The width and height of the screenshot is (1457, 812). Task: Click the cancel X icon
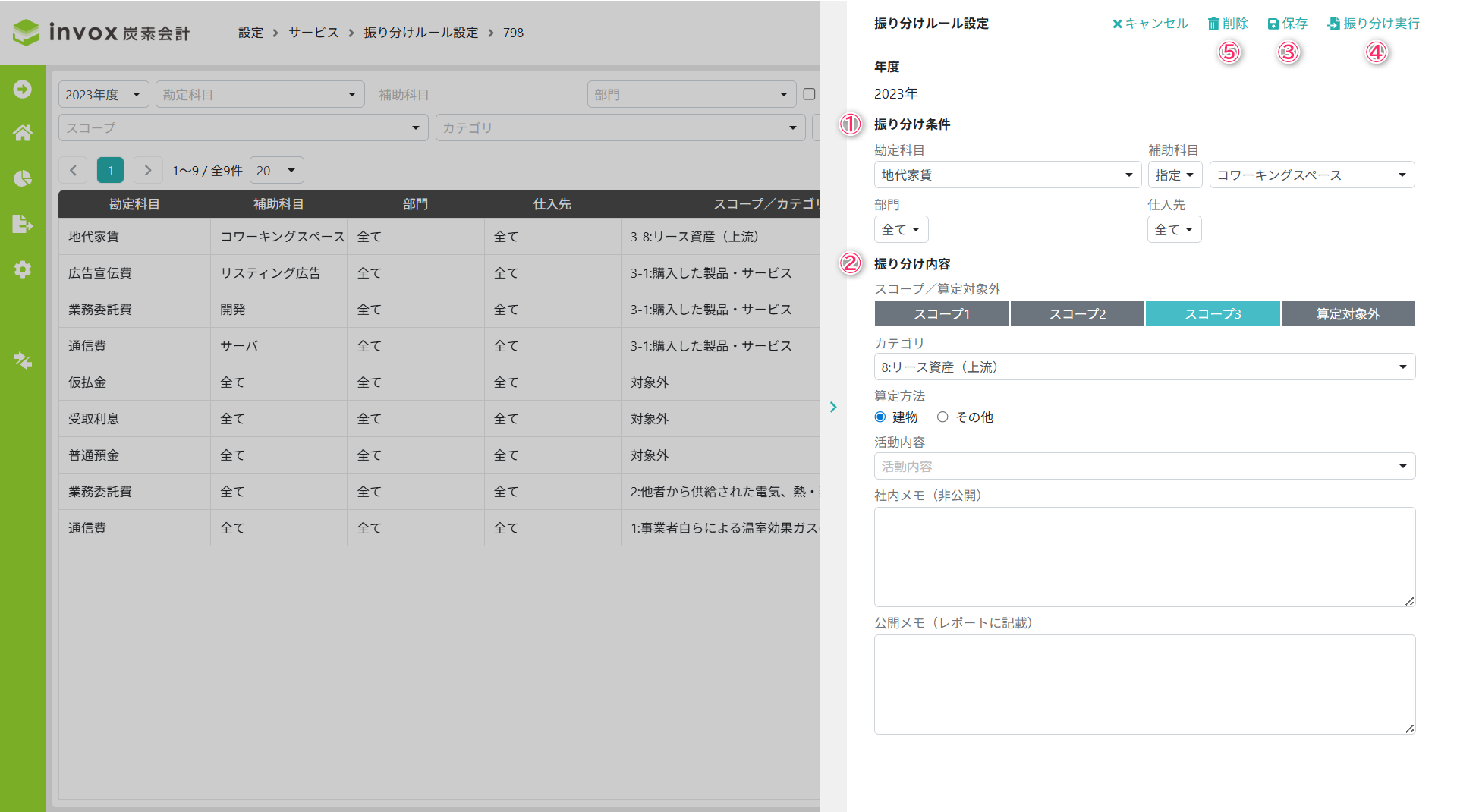1117,24
